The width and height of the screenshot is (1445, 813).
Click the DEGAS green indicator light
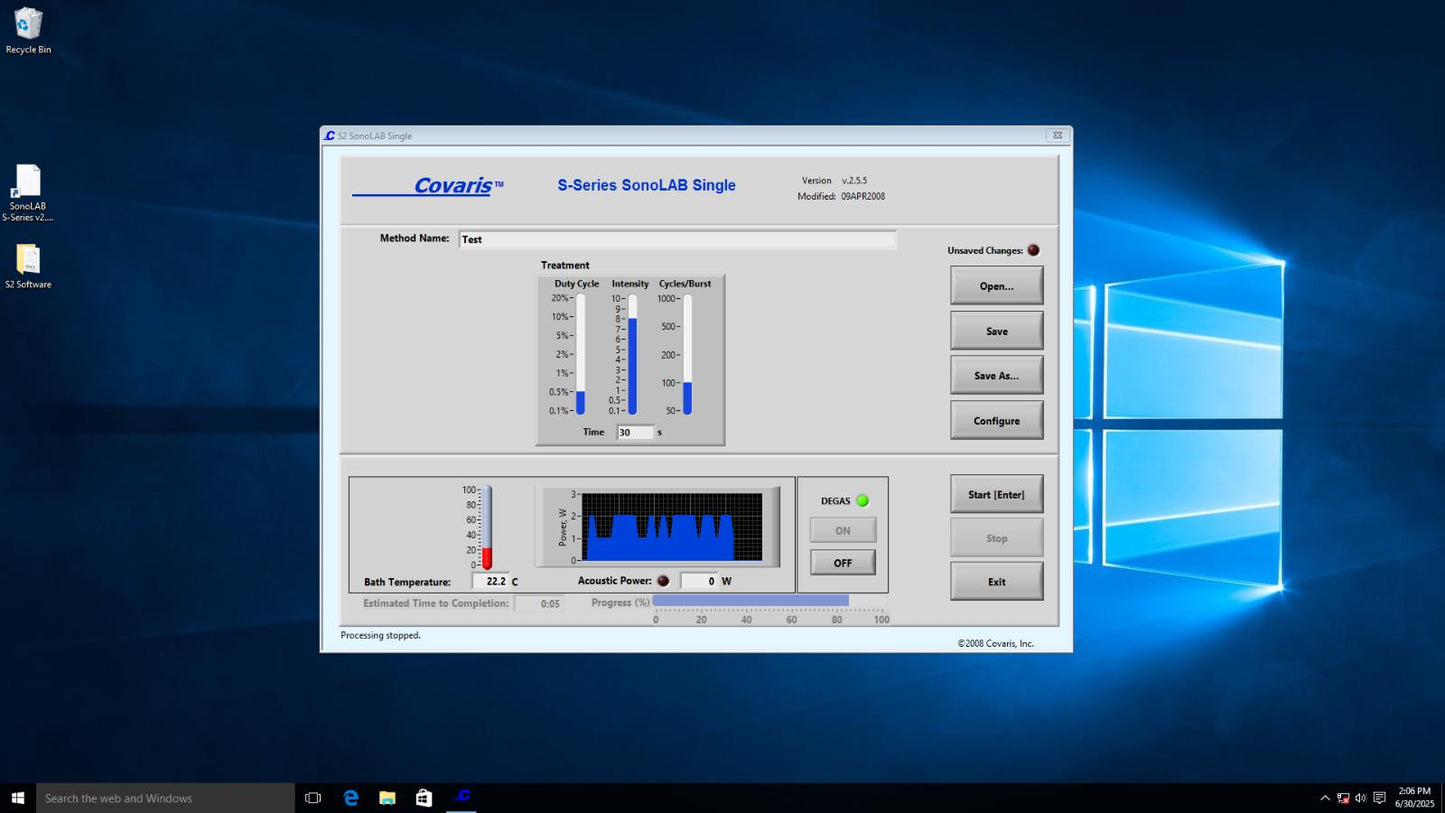(x=862, y=501)
